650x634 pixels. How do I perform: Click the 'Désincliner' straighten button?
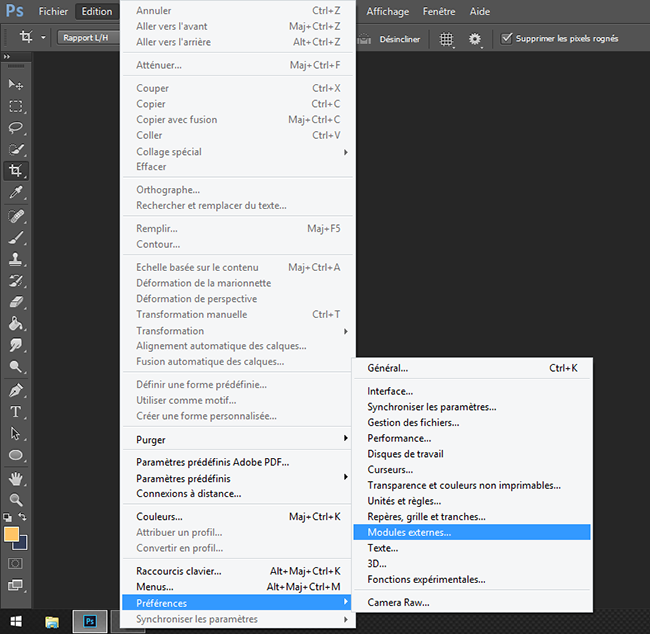click(399, 38)
